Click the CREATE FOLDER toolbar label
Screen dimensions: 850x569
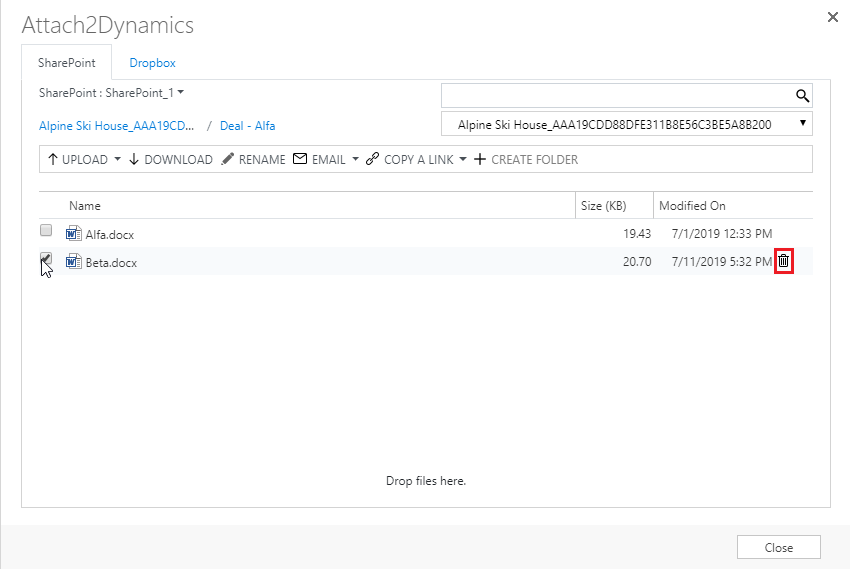(535, 160)
